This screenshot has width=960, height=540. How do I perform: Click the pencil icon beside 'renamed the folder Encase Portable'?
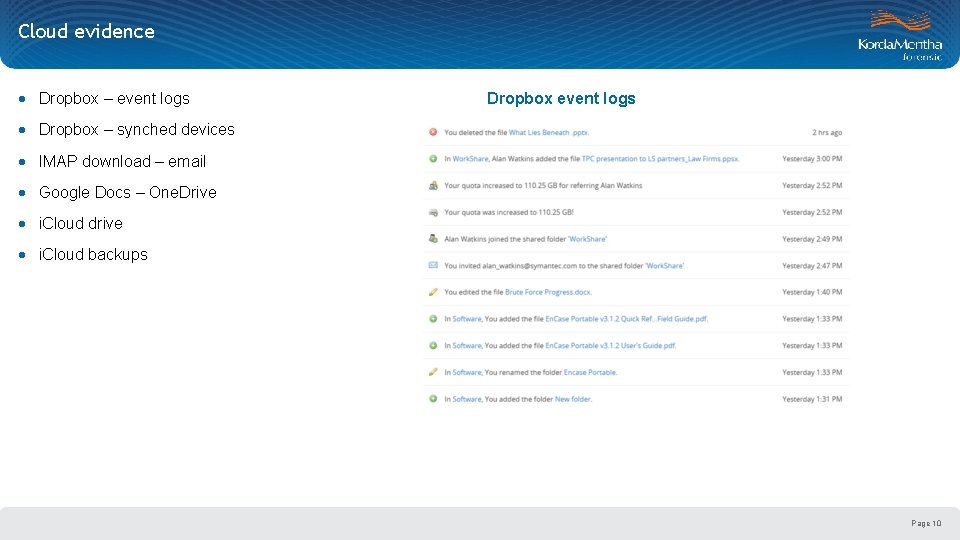[433, 372]
